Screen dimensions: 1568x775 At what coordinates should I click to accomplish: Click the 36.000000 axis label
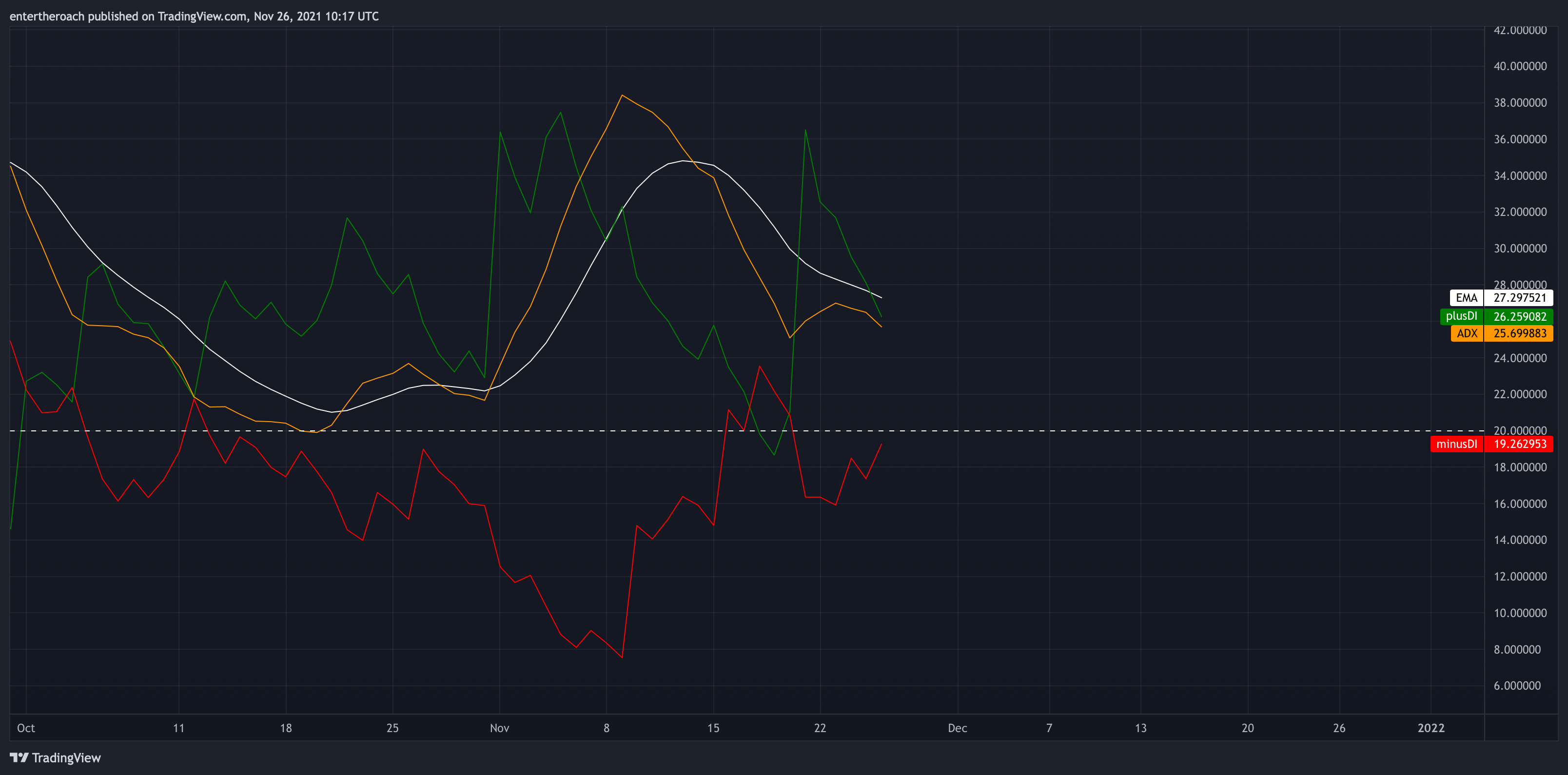coord(1520,139)
